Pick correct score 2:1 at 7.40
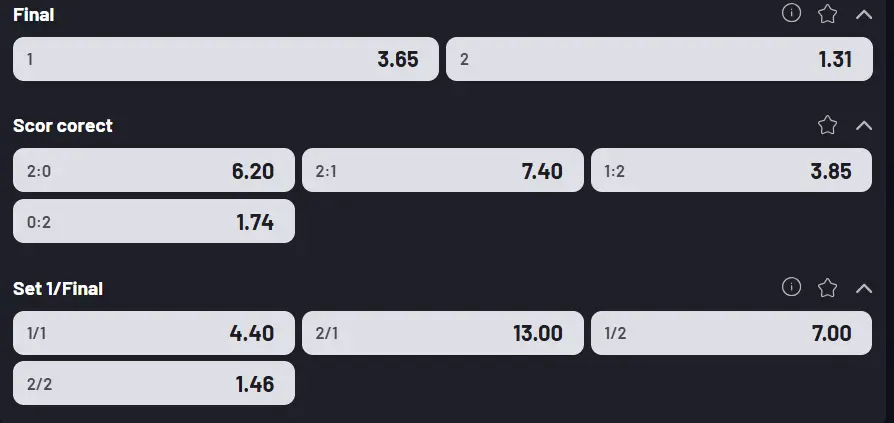This screenshot has width=894, height=423. pyautogui.click(x=443, y=171)
